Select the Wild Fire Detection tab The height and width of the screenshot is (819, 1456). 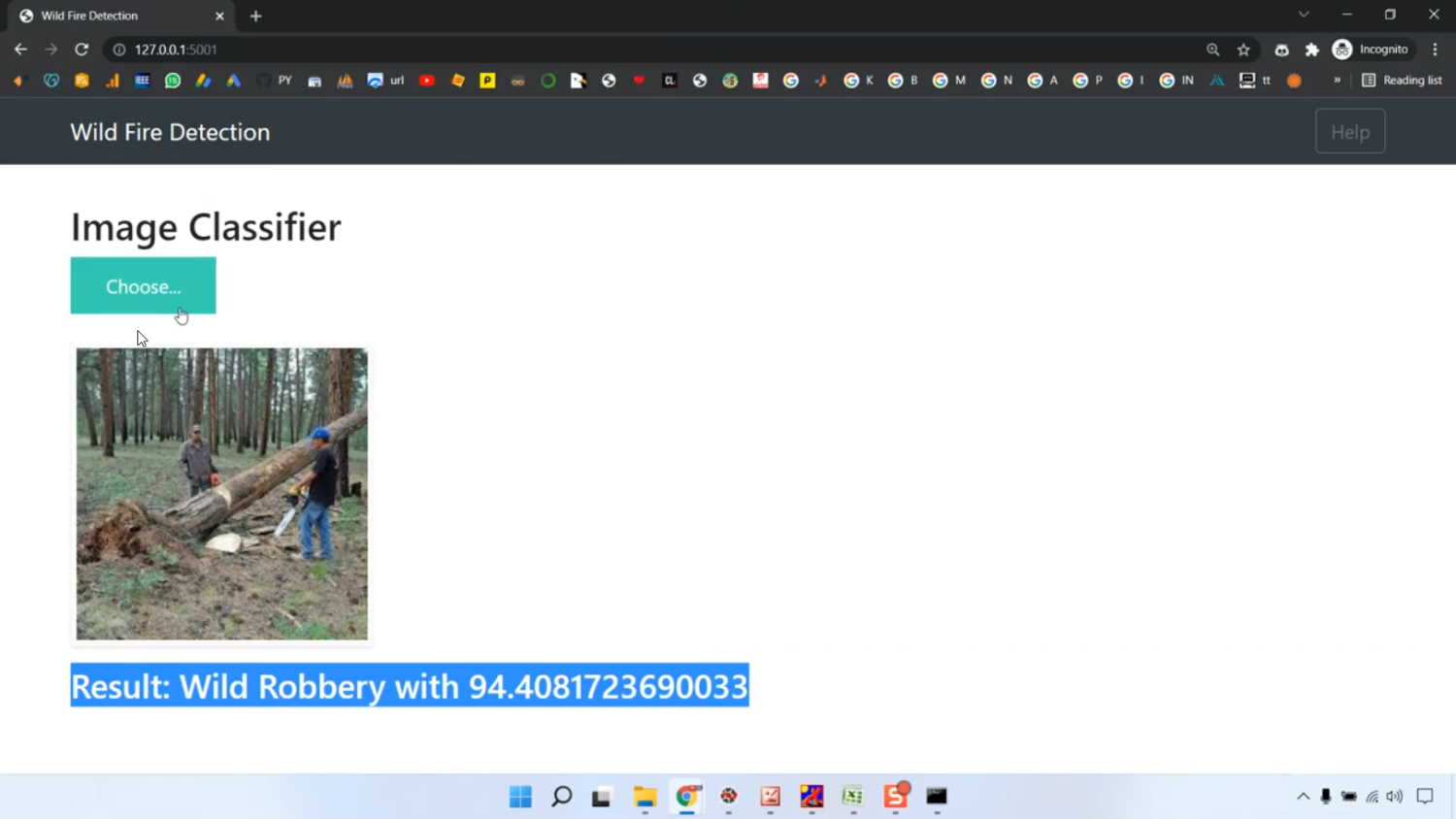pos(122,16)
